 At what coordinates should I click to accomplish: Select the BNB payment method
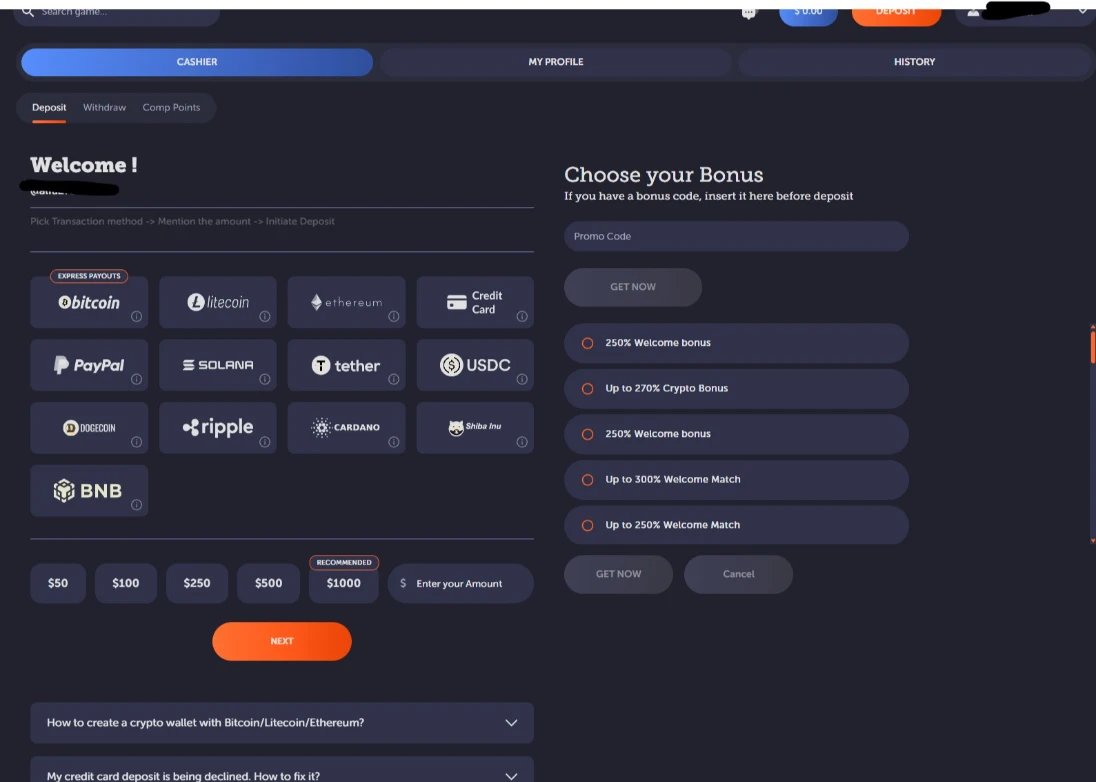(89, 490)
